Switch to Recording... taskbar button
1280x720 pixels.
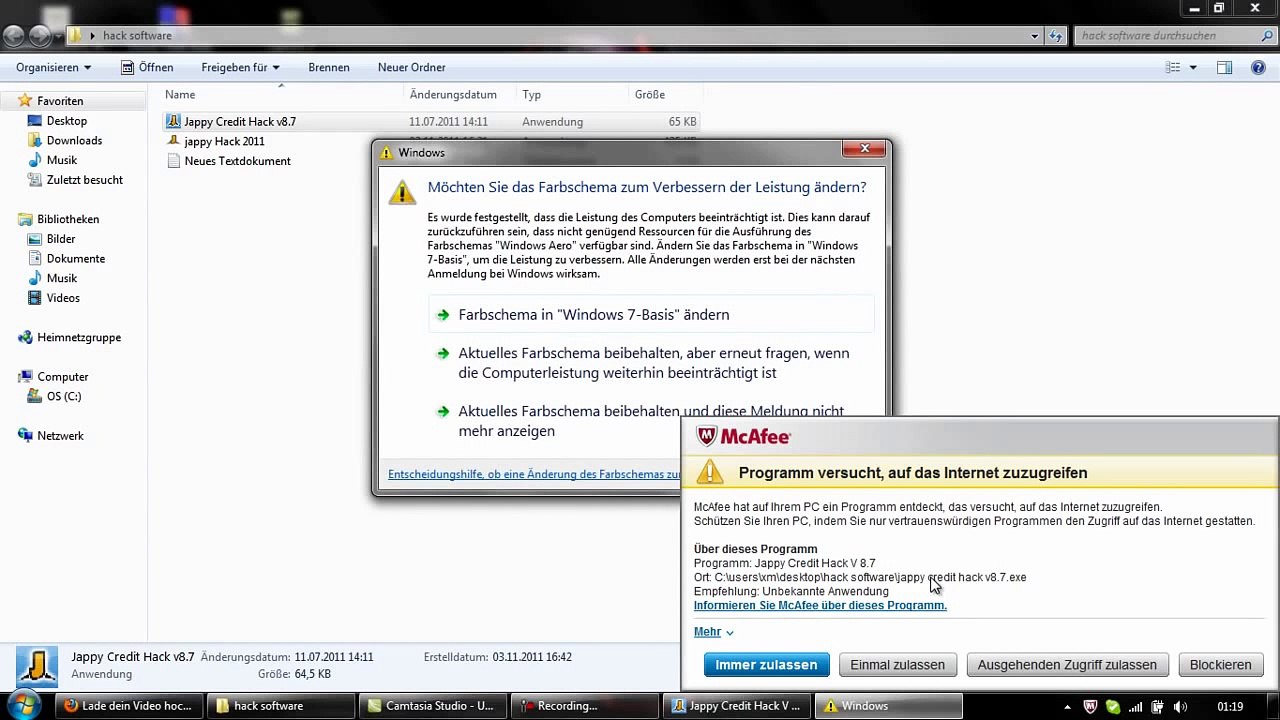[x=584, y=706]
